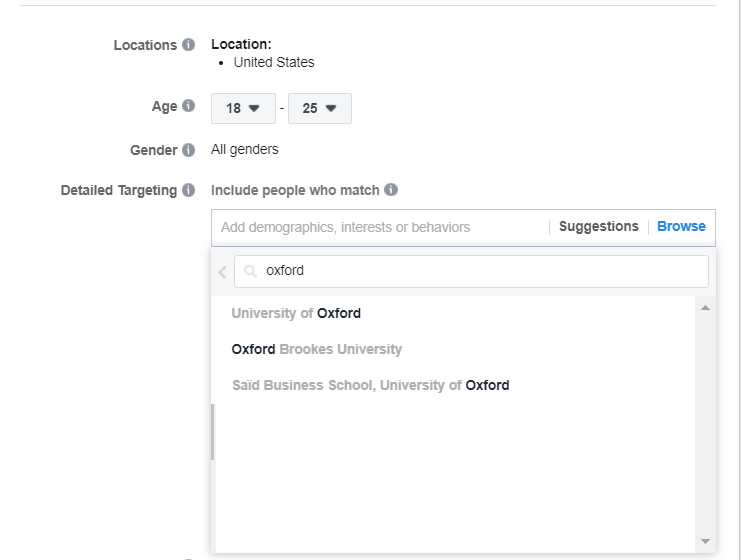
Task: Click the United States location entry
Action: pyautogui.click(x=274, y=62)
